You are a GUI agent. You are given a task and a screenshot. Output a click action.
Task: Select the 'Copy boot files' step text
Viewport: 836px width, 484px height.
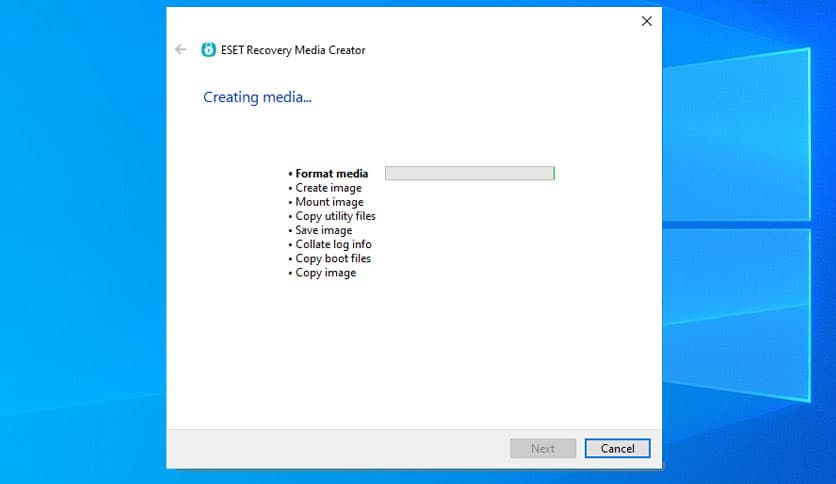pos(333,259)
